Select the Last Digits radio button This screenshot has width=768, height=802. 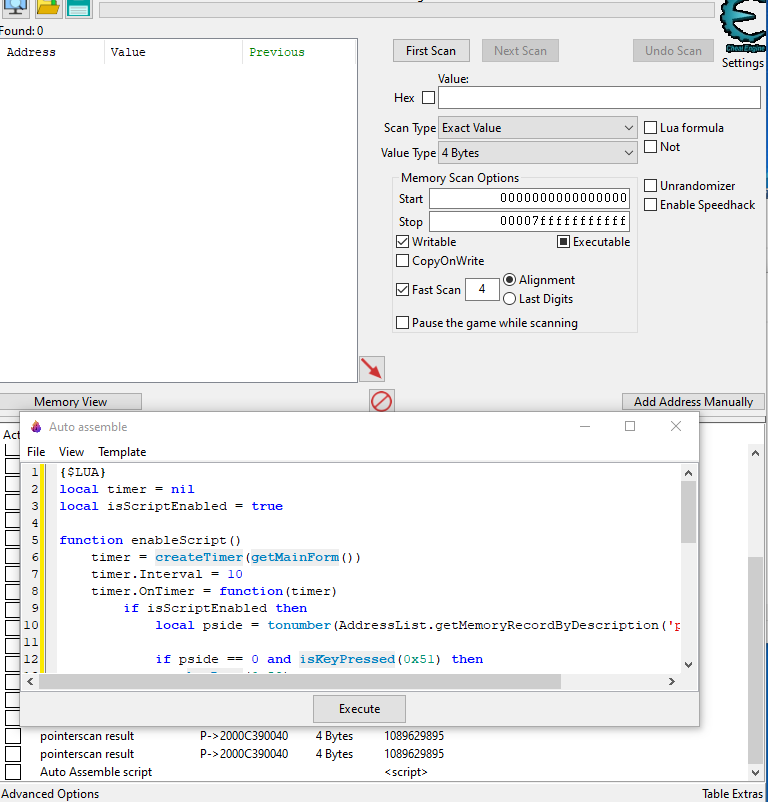510,299
